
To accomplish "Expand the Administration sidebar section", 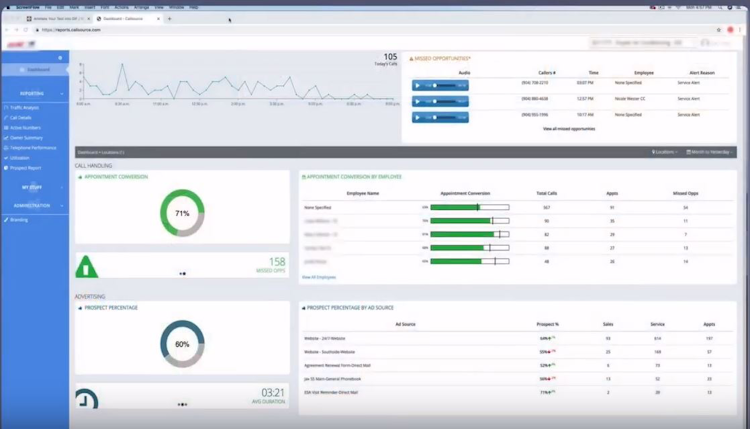I will point(35,206).
